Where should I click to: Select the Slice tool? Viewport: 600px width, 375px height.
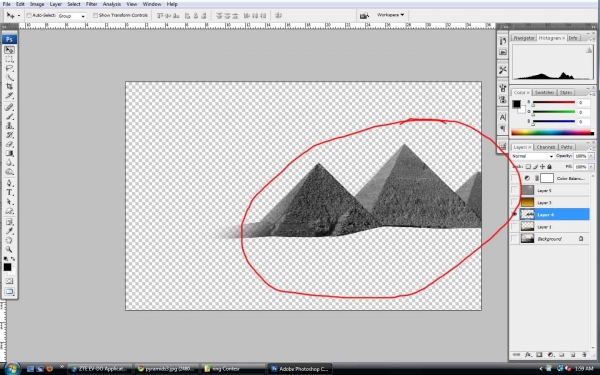point(9,96)
